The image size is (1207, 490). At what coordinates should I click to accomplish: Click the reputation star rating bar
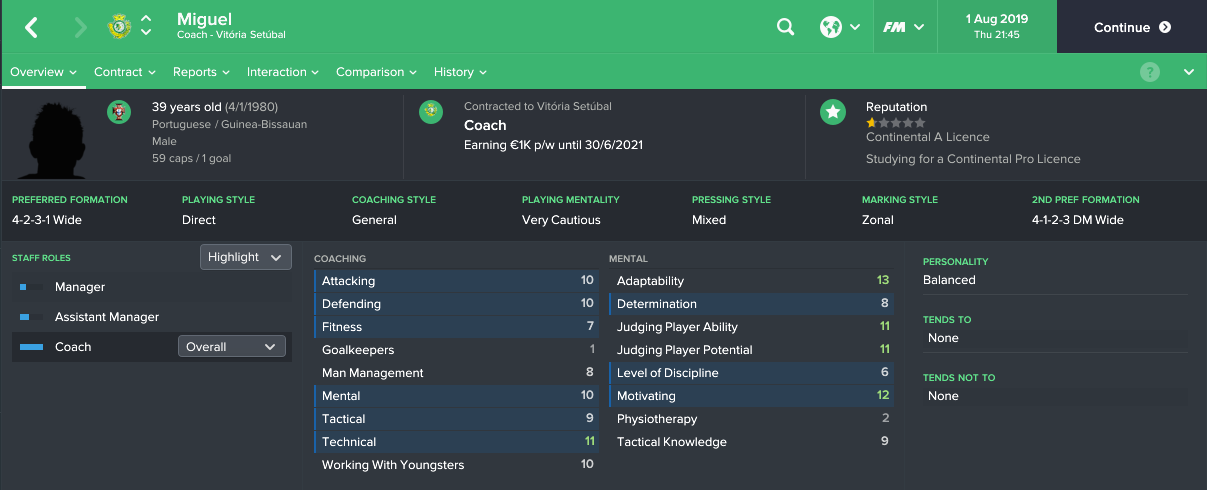pos(896,122)
